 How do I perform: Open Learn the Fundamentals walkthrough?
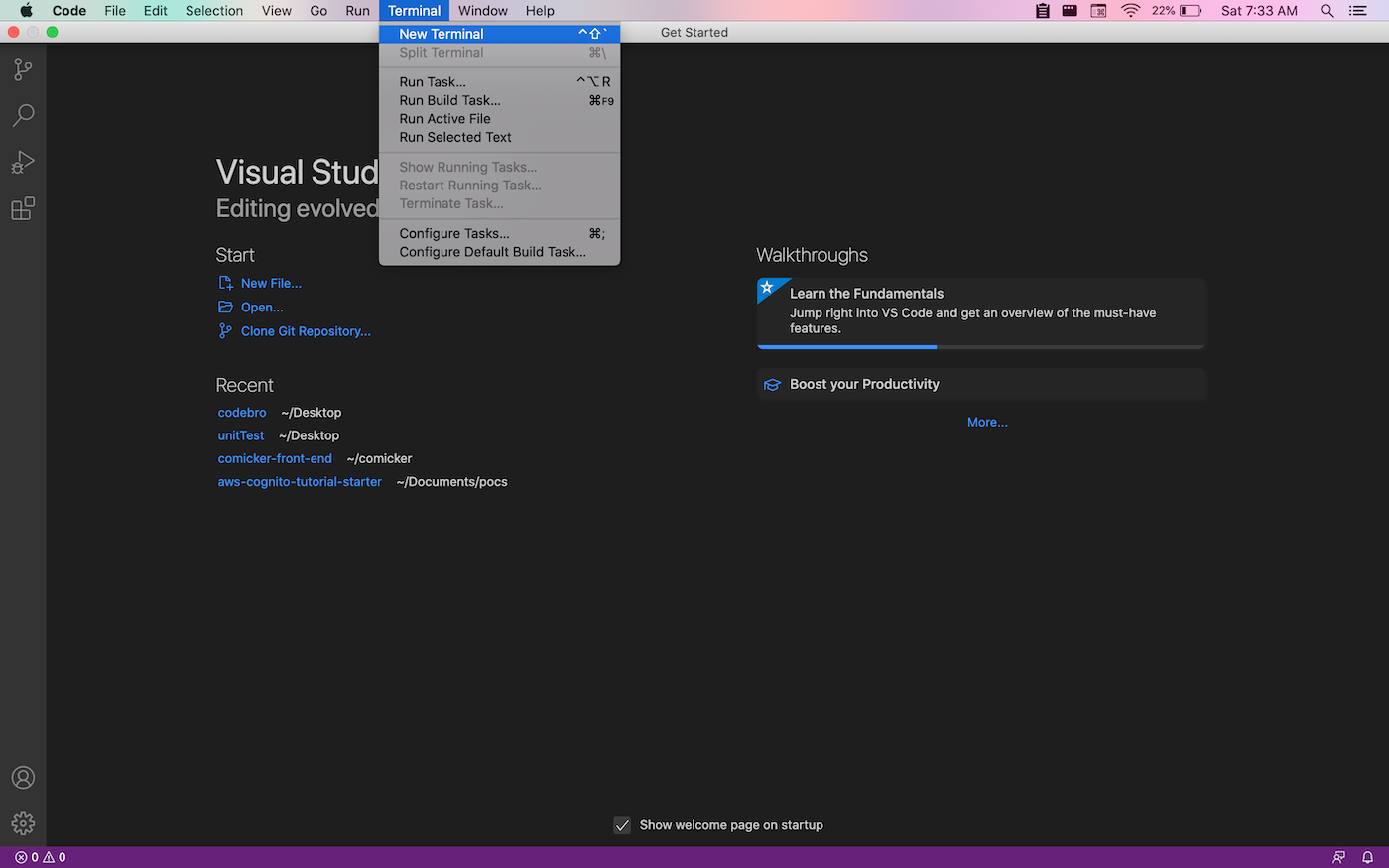click(x=980, y=313)
